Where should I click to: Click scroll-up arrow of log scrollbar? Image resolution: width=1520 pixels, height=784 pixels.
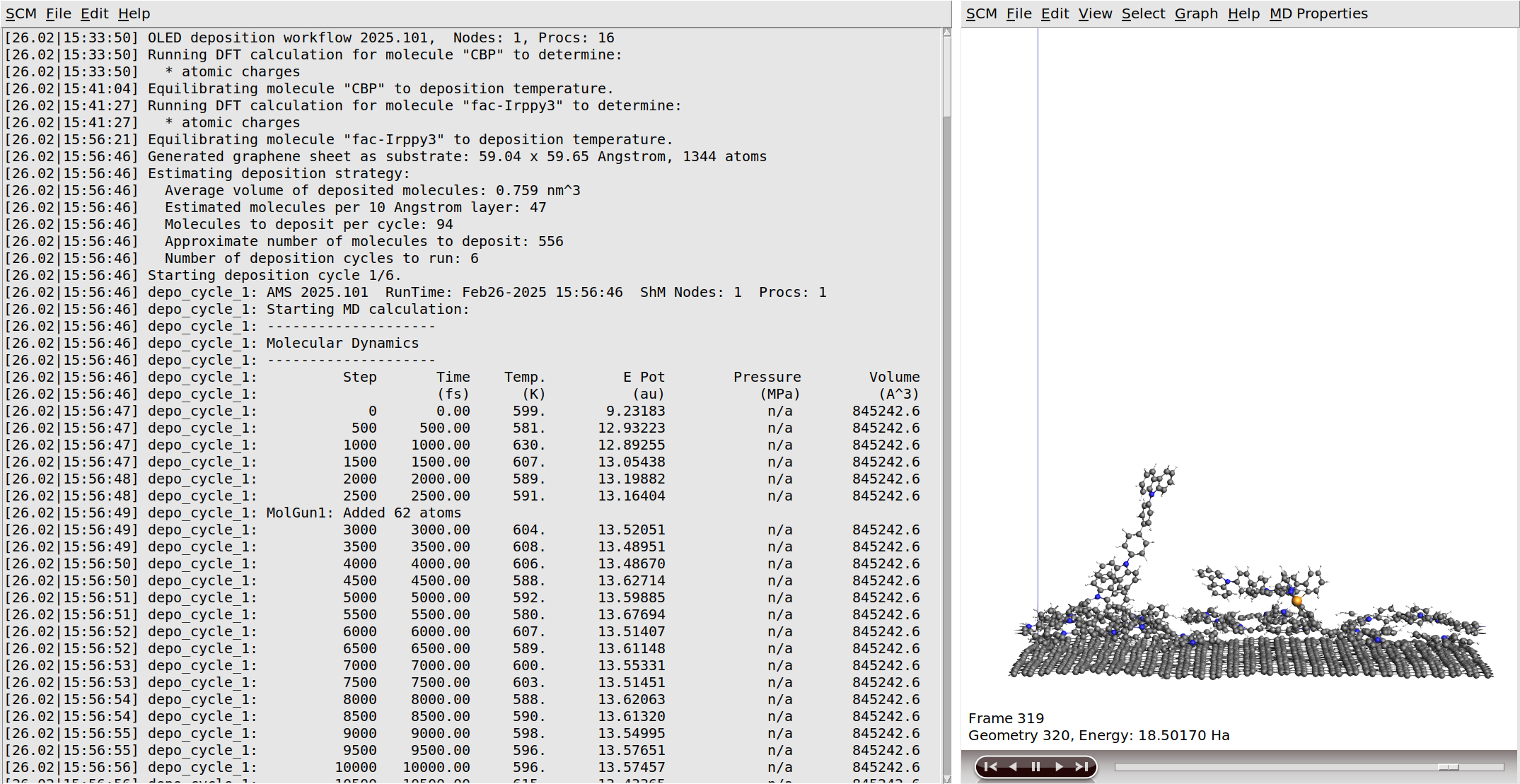[947, 33]
